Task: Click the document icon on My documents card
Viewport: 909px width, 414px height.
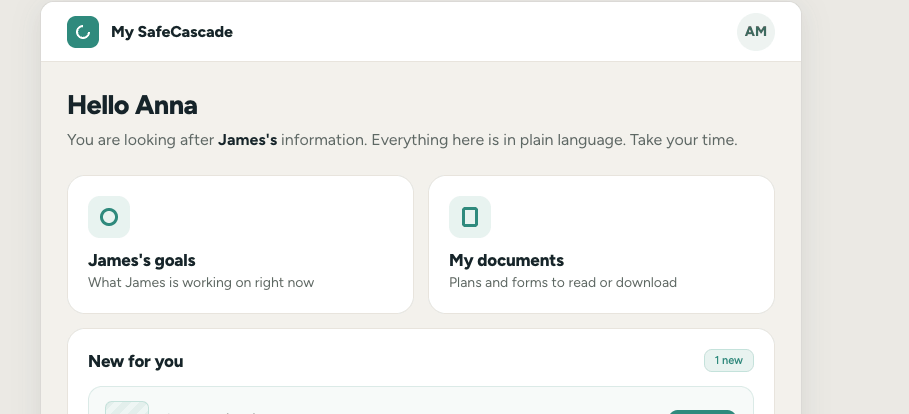Action: (470, 217)
